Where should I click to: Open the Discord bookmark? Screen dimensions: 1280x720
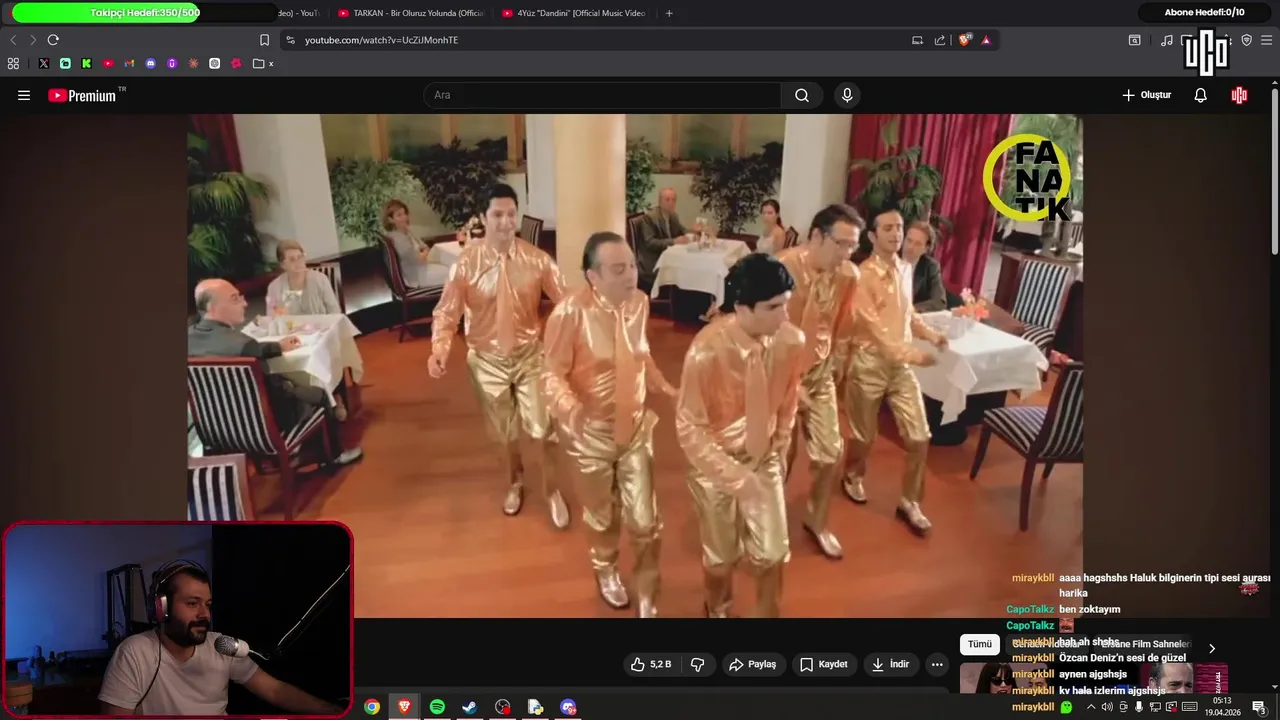pos(151,63)
